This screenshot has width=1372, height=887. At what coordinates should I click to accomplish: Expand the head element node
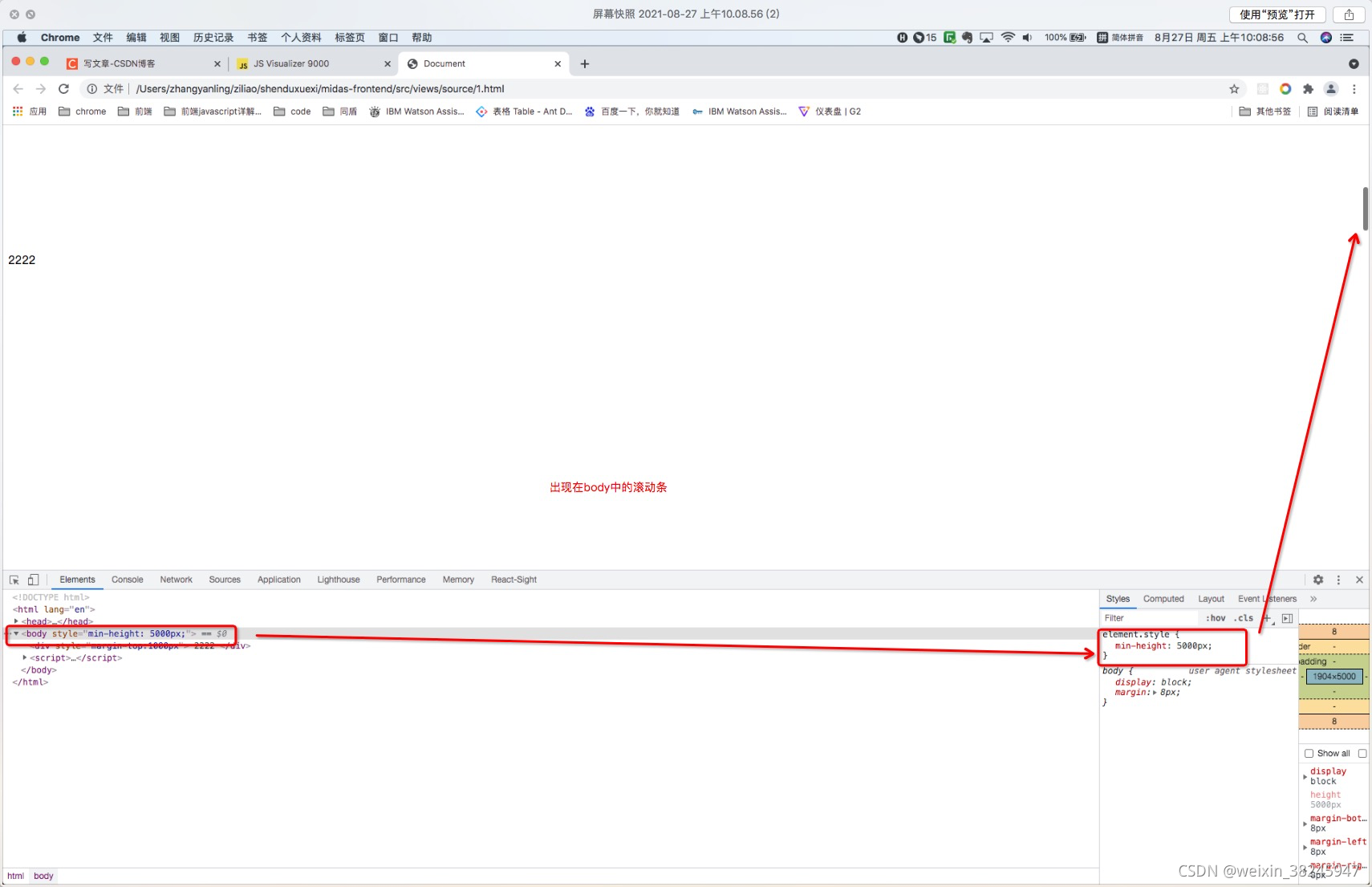(x=16, y=621)
